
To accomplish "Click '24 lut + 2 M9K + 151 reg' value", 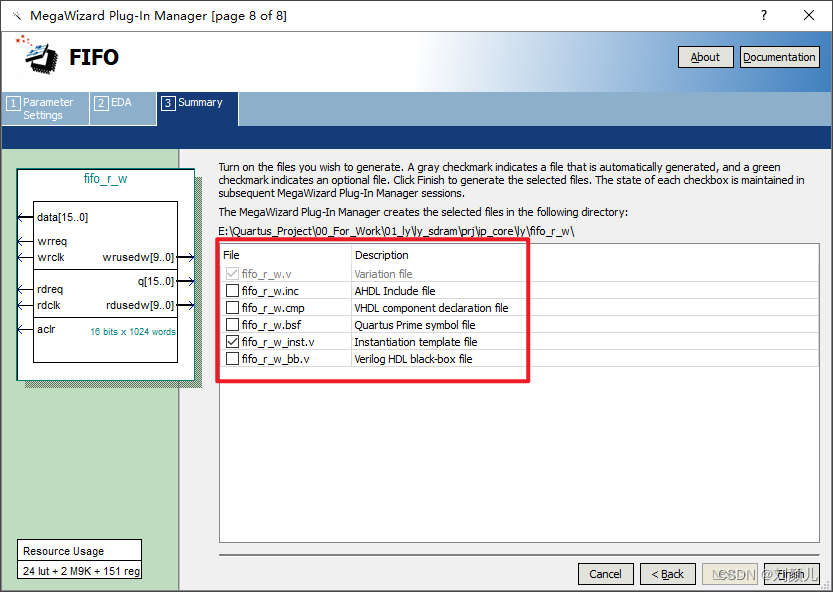I will pyautogui.click(x=81, y=571).
